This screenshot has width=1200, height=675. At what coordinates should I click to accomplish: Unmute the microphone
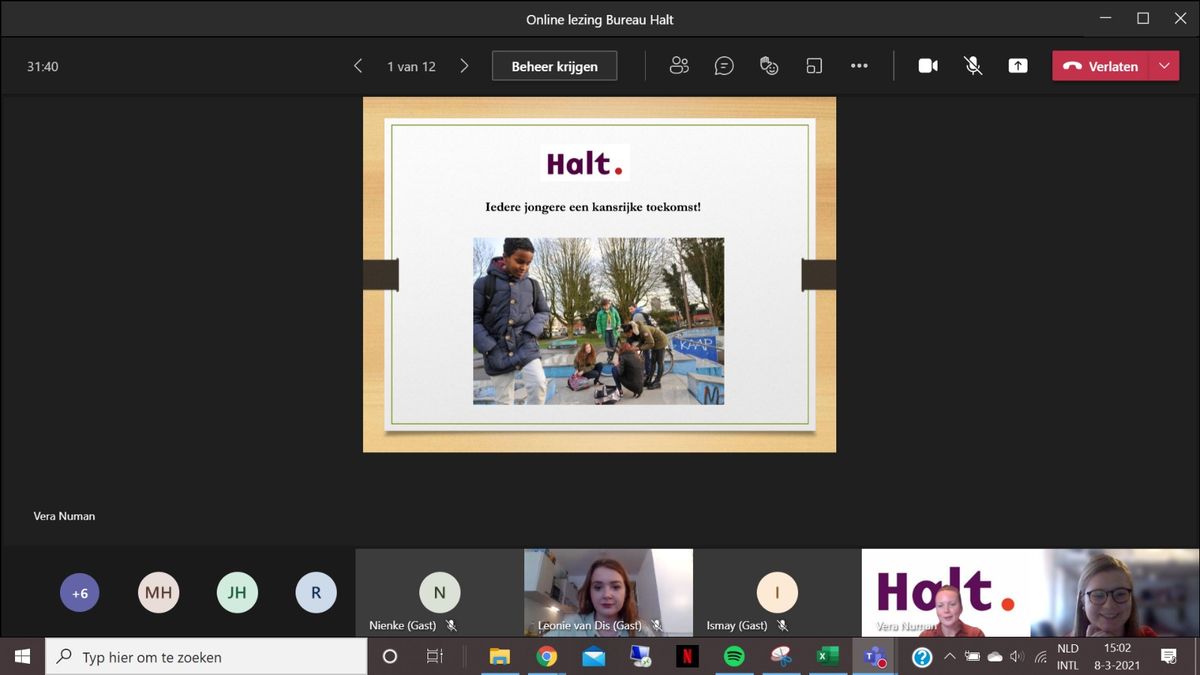click(972, 66)
